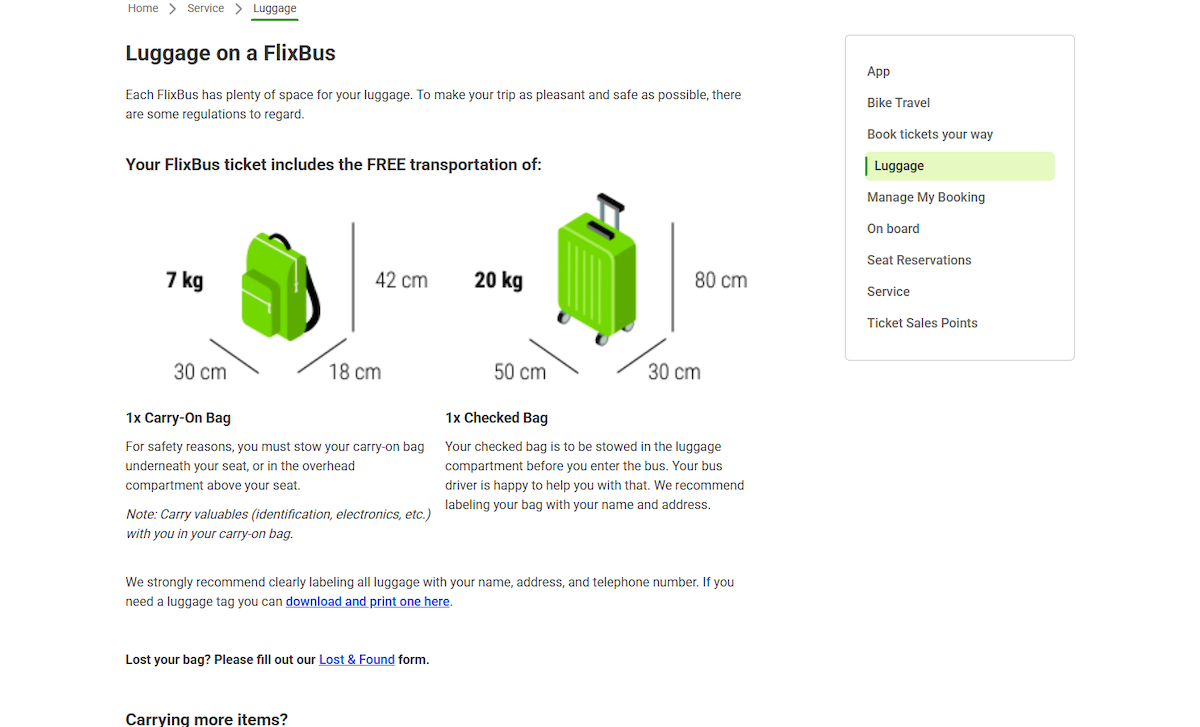
Task: Click the Carrying more items? heading
Action: [x=206, y=719]
